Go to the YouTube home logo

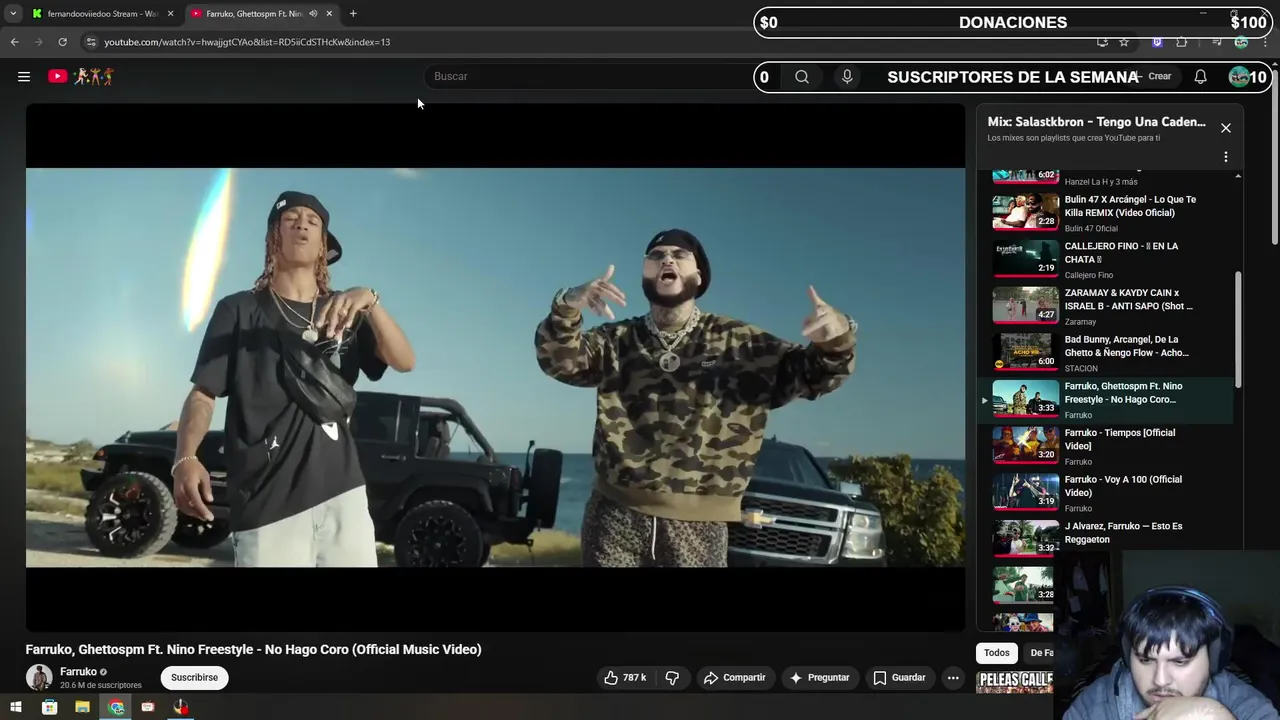point(81,76)
